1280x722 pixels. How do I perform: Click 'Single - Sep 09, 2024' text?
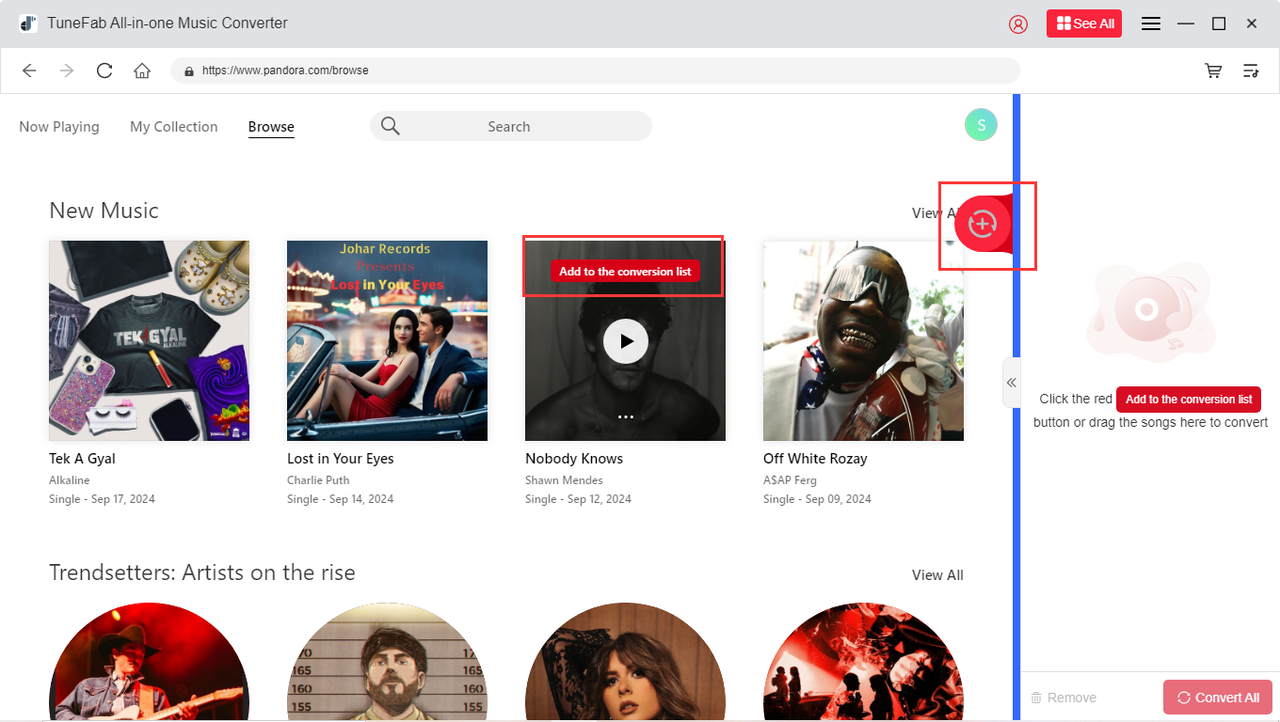click(817, 499)
